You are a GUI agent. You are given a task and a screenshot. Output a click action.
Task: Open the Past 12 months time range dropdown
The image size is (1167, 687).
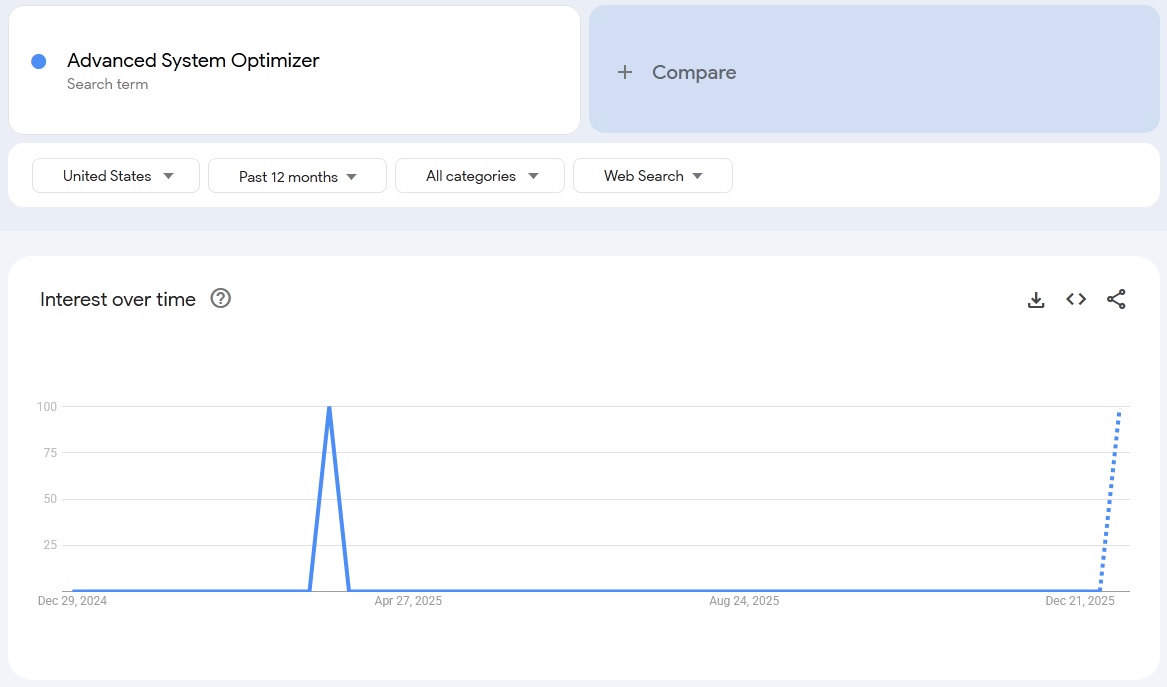point(297,175)
